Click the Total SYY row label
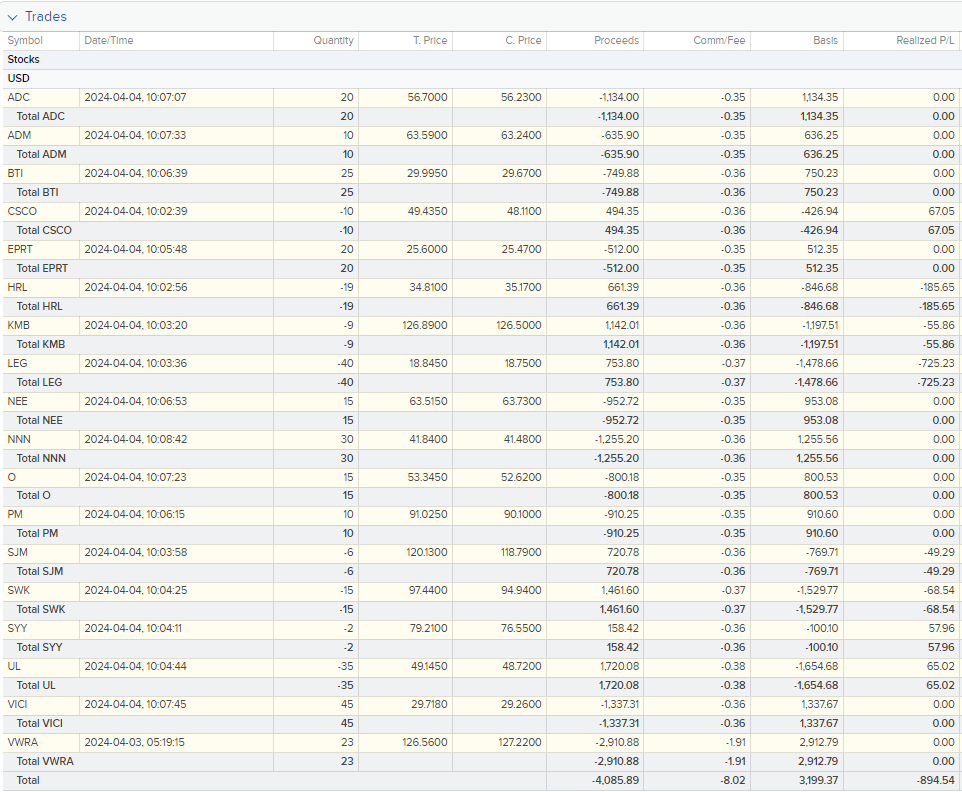 pyautogui.click(x=39, y=648)
